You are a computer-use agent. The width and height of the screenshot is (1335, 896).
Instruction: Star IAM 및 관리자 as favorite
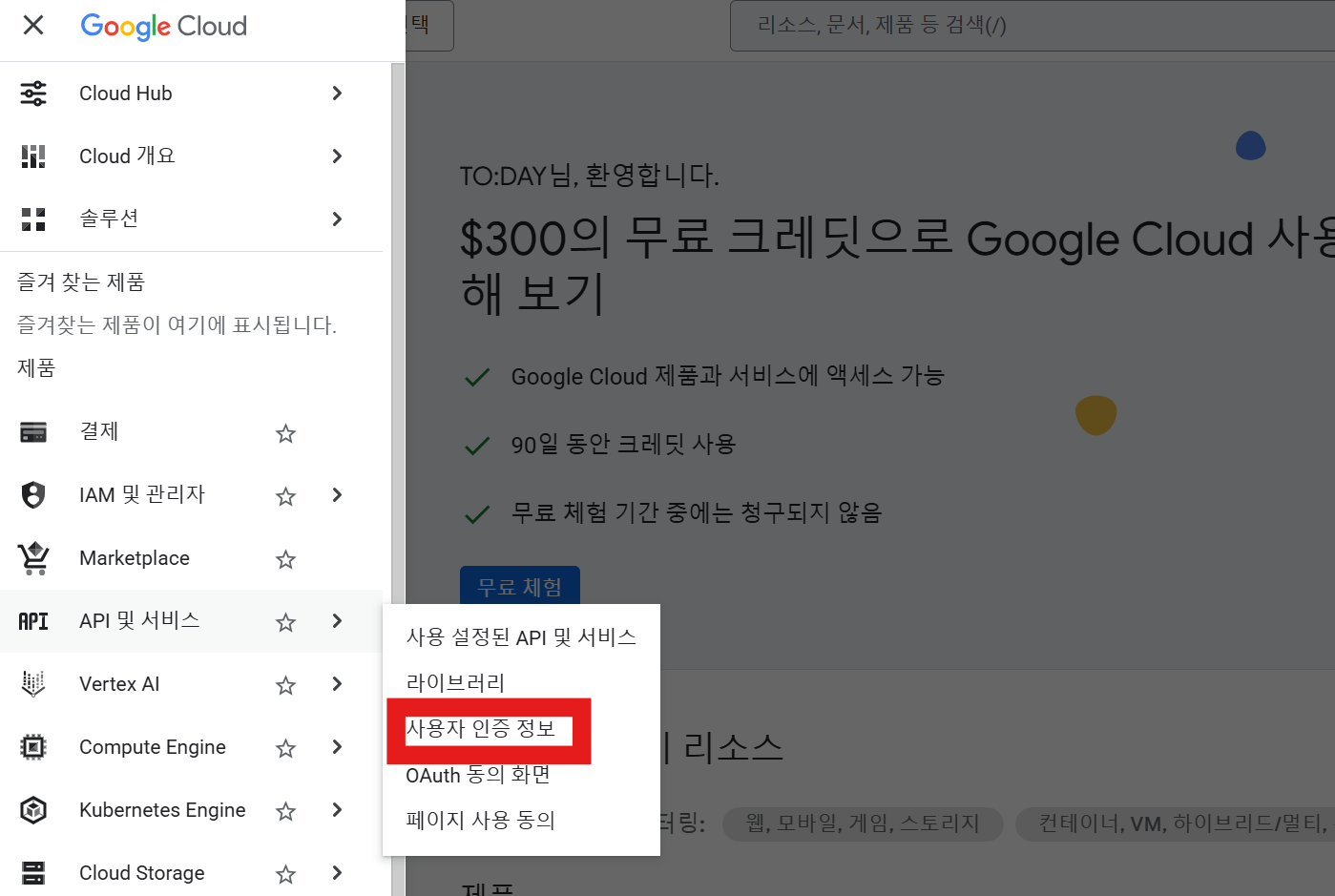(285, 496)
